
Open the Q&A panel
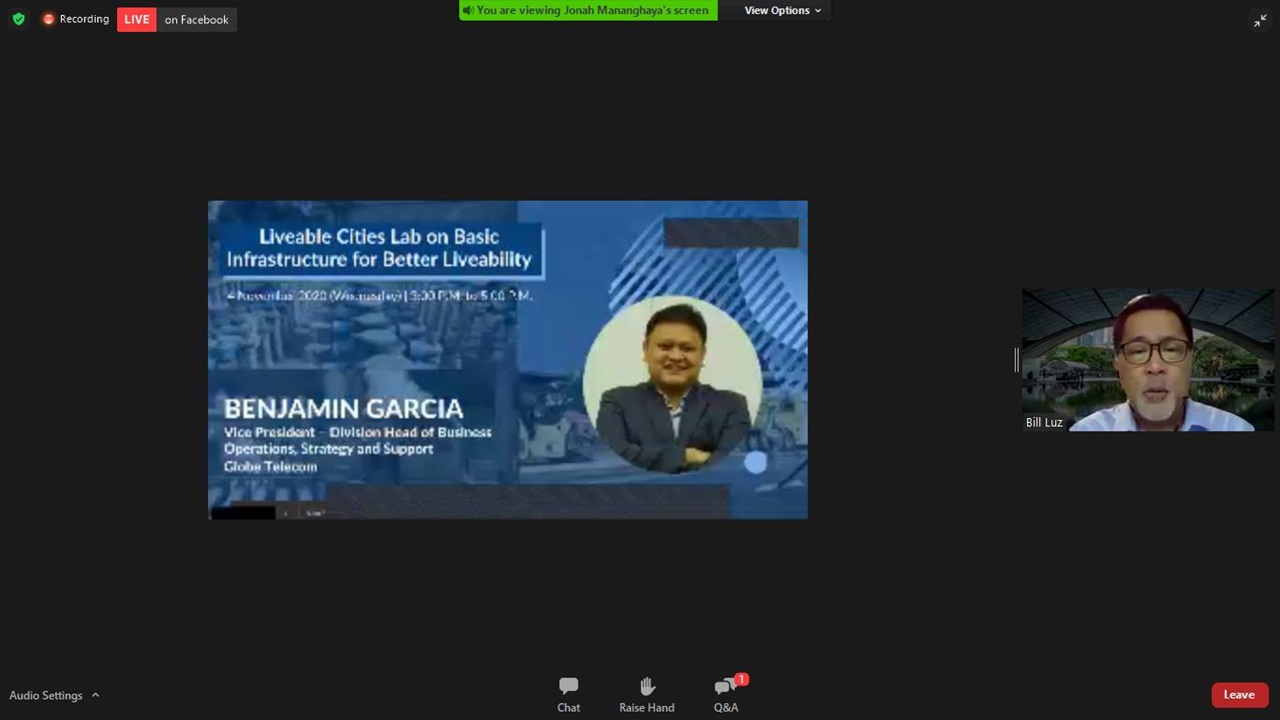pyautogui.click(x=725, y=694)
